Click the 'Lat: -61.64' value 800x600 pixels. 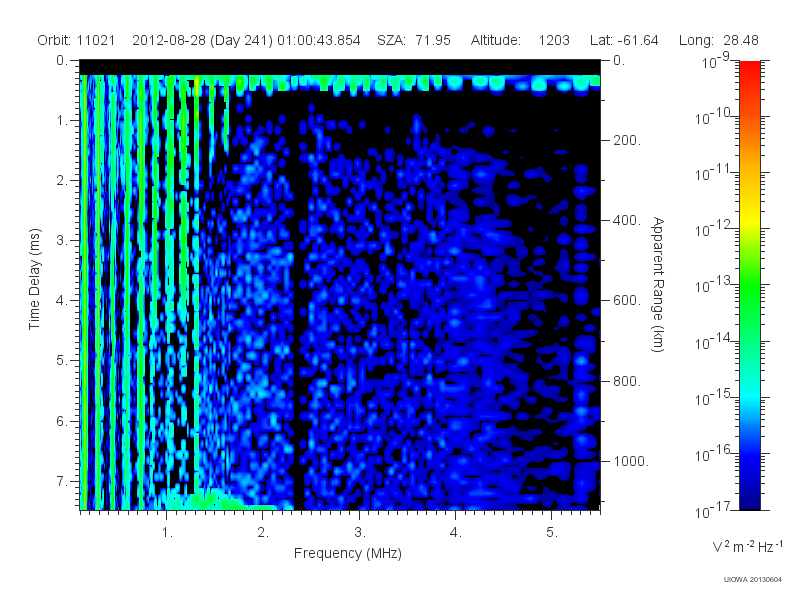tap(624, 40)
